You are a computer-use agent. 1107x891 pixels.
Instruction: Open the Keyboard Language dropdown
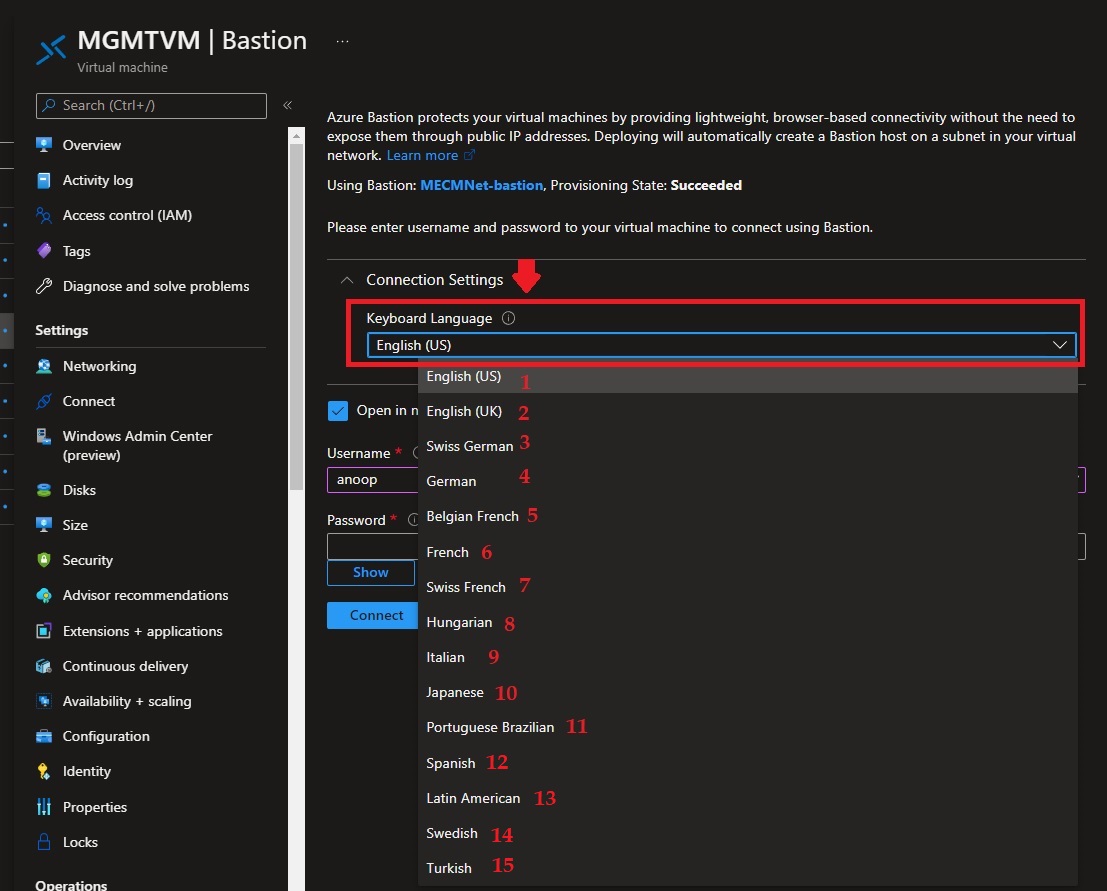tap(722, 345)
